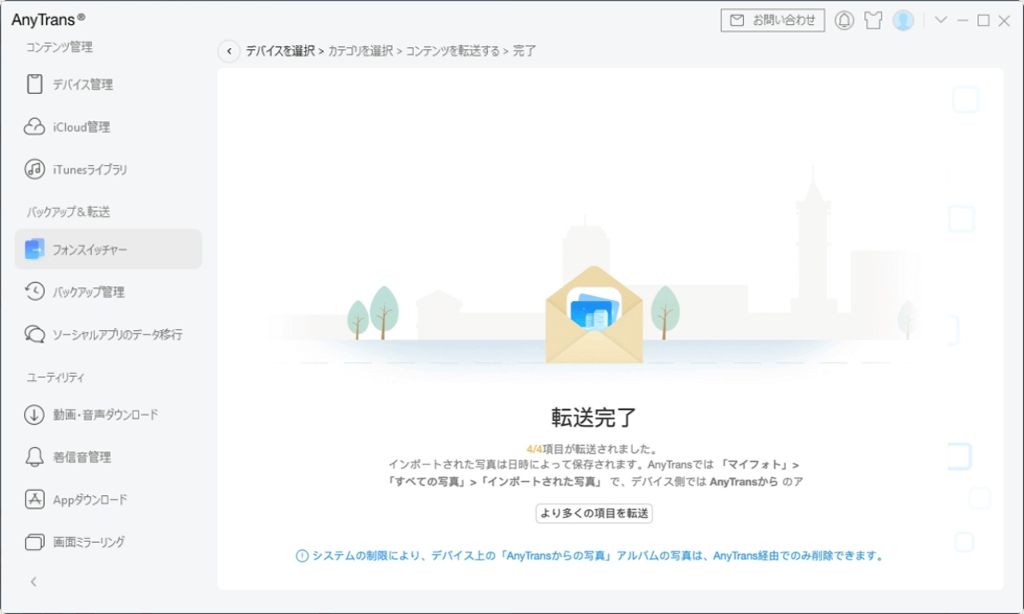Viewport: 1024px width, 614px height.
Task: Open the skin theme shirt icon
Action: pyautogui.click(x=873, y=20)
